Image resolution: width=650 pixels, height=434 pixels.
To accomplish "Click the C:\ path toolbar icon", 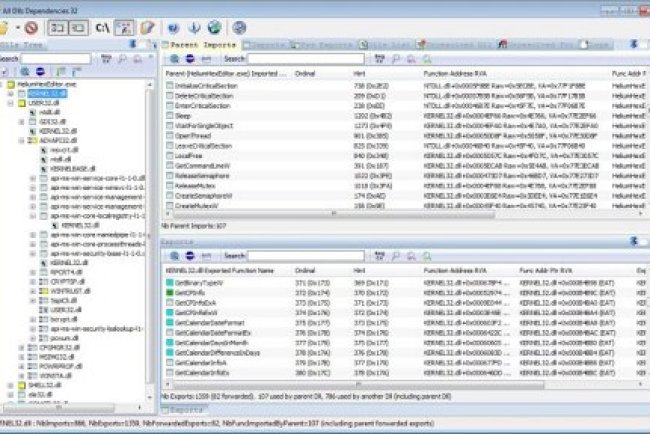I will click(102, 28).
